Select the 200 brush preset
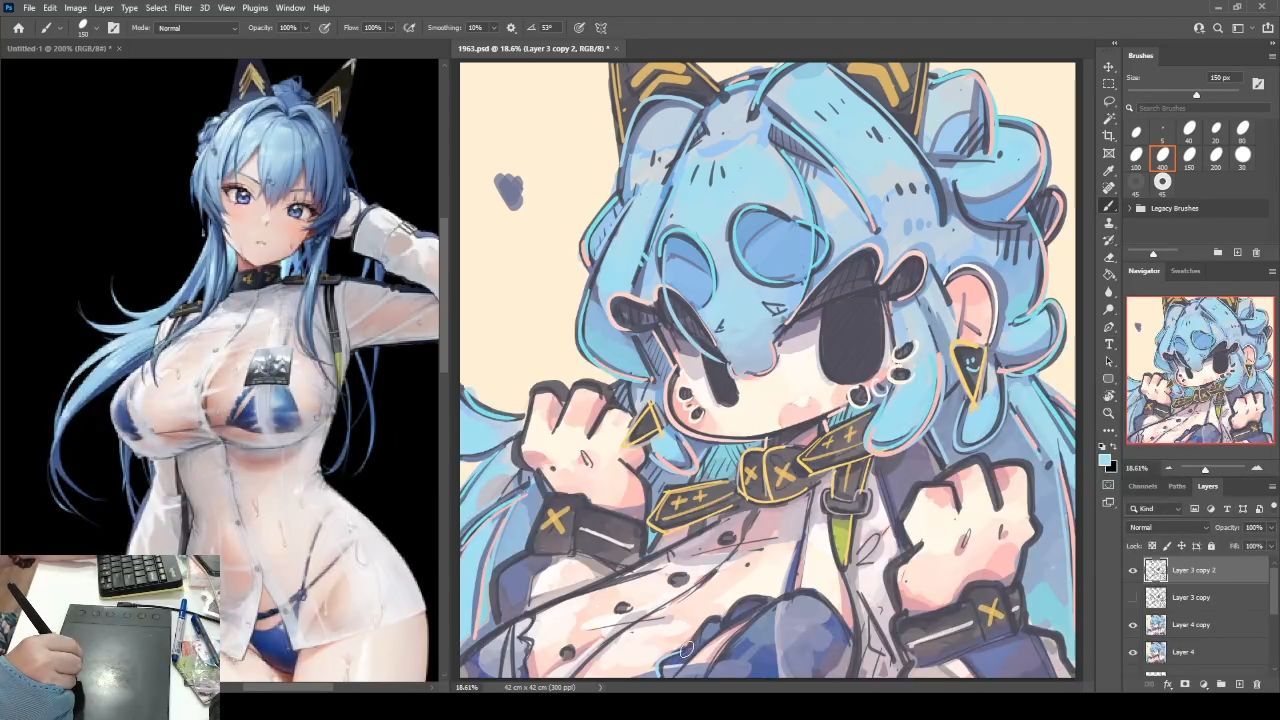1280x720 pixels. pos(1216,157)
